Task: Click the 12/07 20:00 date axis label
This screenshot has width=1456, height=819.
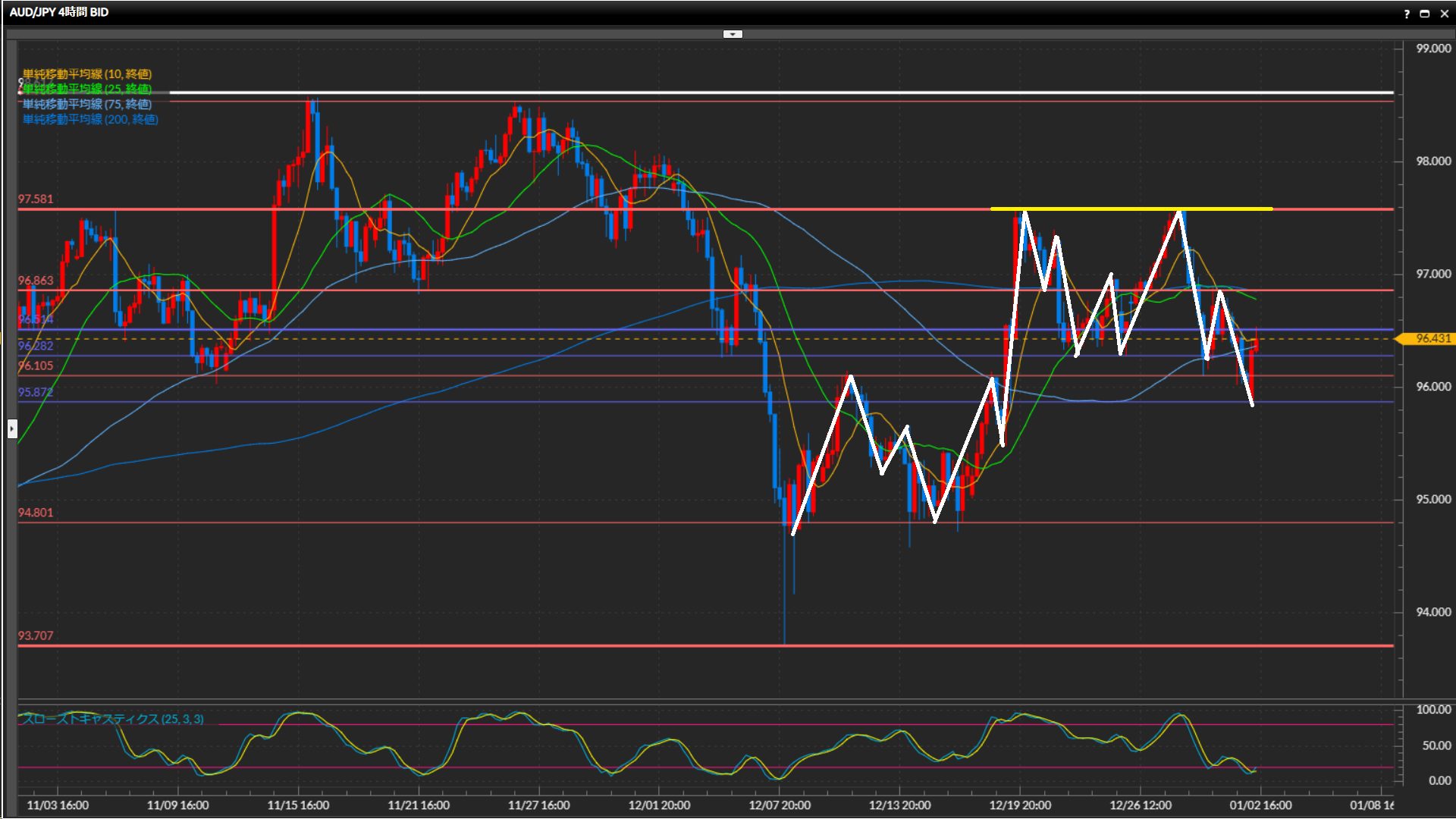Action: (780, 805)
